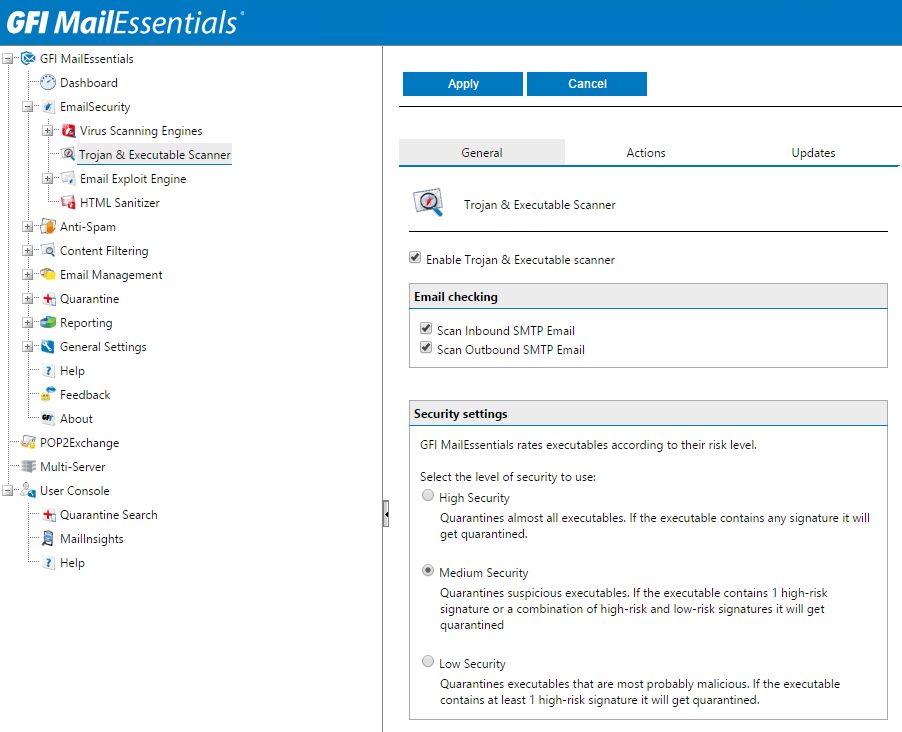Click the Trojan & Executable Scanner tree icon
This screenshot has height=732, width=902.
[x=68, y=154]
